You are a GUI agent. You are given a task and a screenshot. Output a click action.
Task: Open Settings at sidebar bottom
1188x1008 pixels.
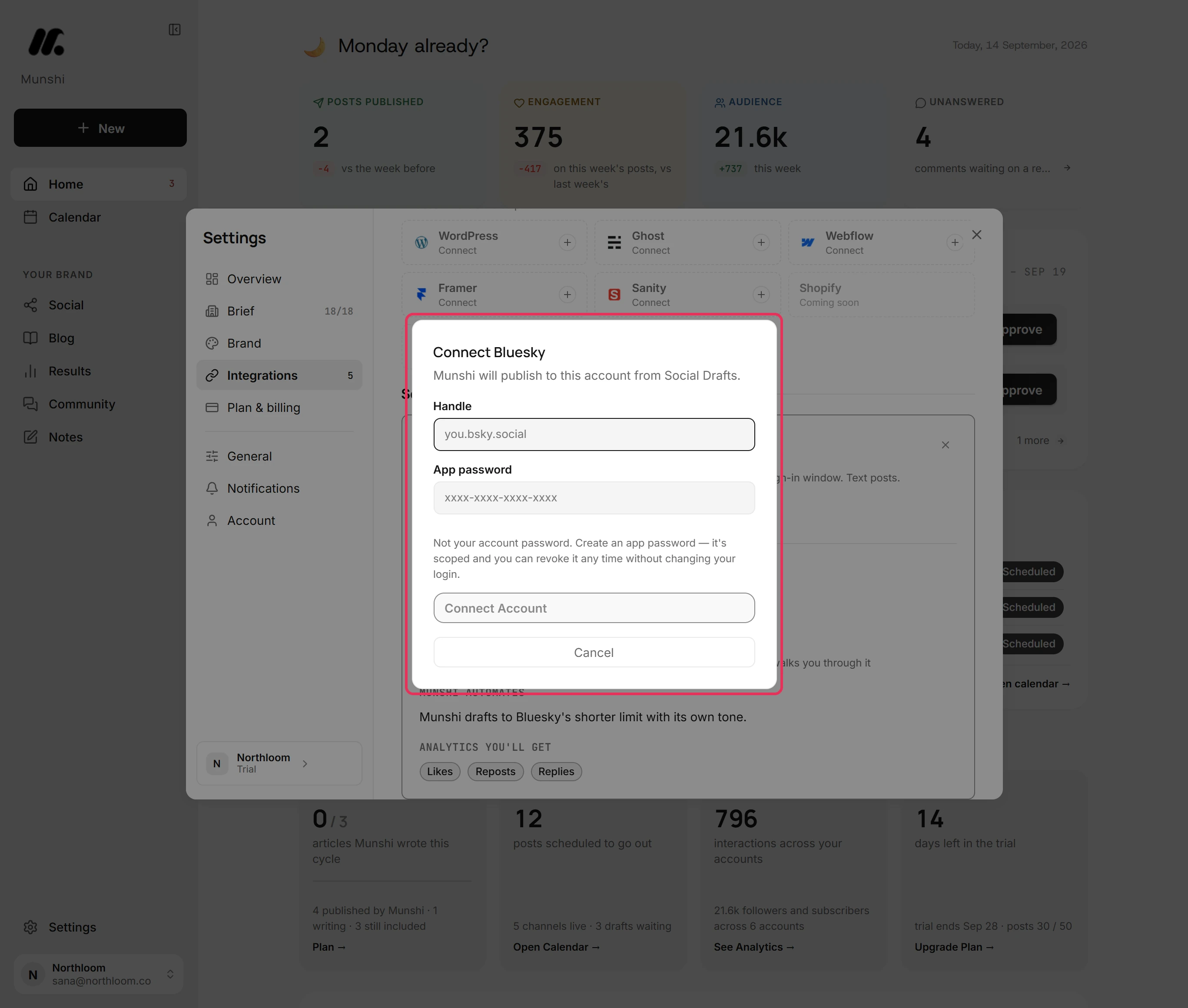click(x=99, y=927)
